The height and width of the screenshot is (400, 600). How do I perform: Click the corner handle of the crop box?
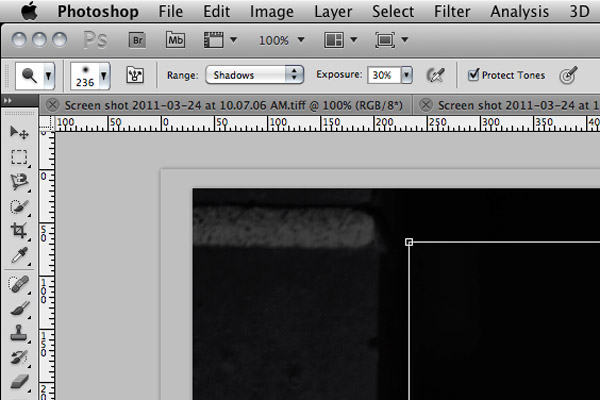[409, 242]
